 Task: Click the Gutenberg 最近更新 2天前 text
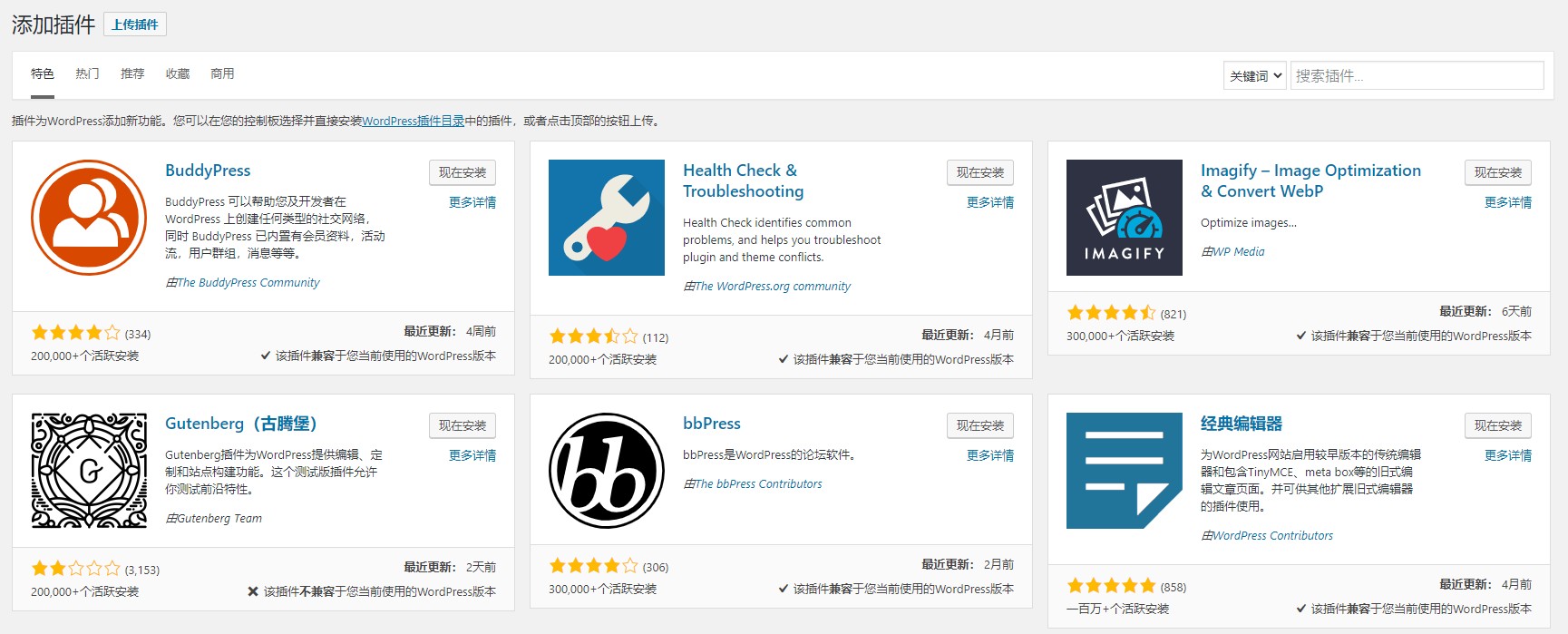450,567
